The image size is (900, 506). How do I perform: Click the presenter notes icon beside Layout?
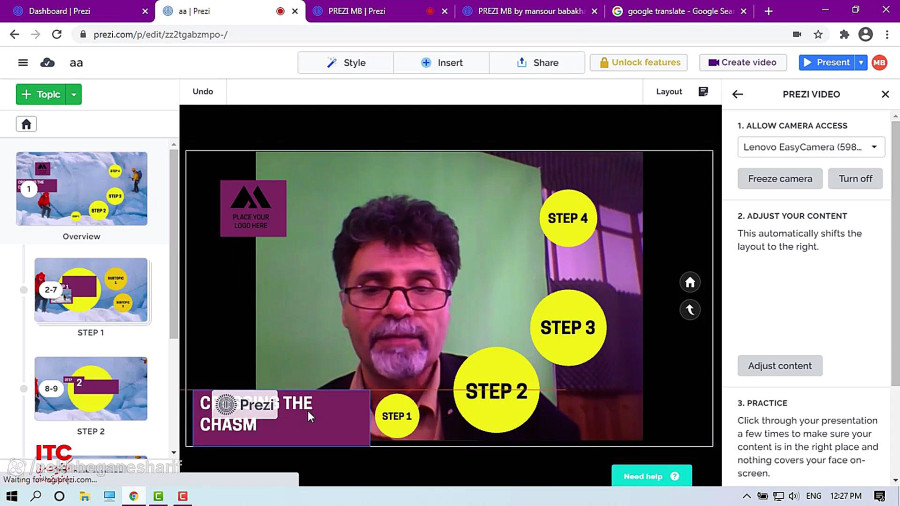(703, 92)
